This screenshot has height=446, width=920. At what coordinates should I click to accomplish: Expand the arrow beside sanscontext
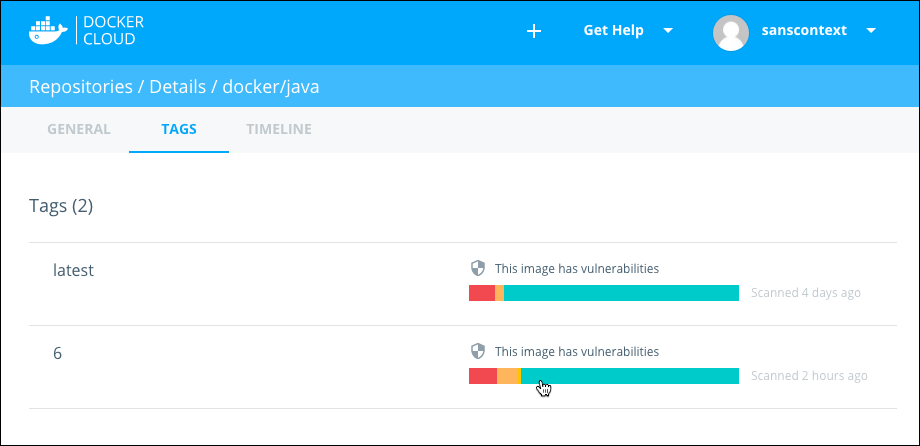[871, 31]
